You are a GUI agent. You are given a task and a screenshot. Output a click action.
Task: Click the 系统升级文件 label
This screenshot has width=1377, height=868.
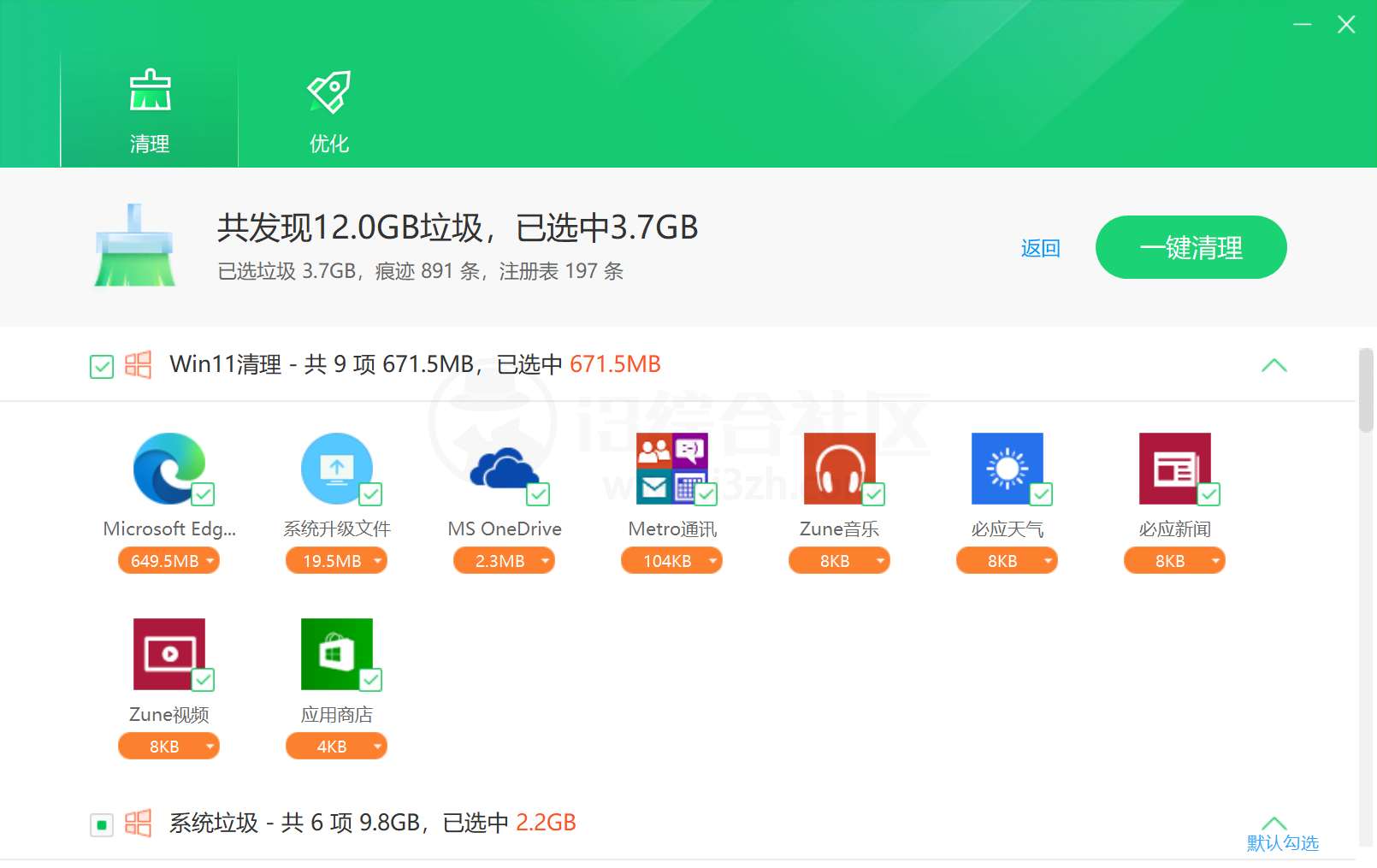[337, 529]
